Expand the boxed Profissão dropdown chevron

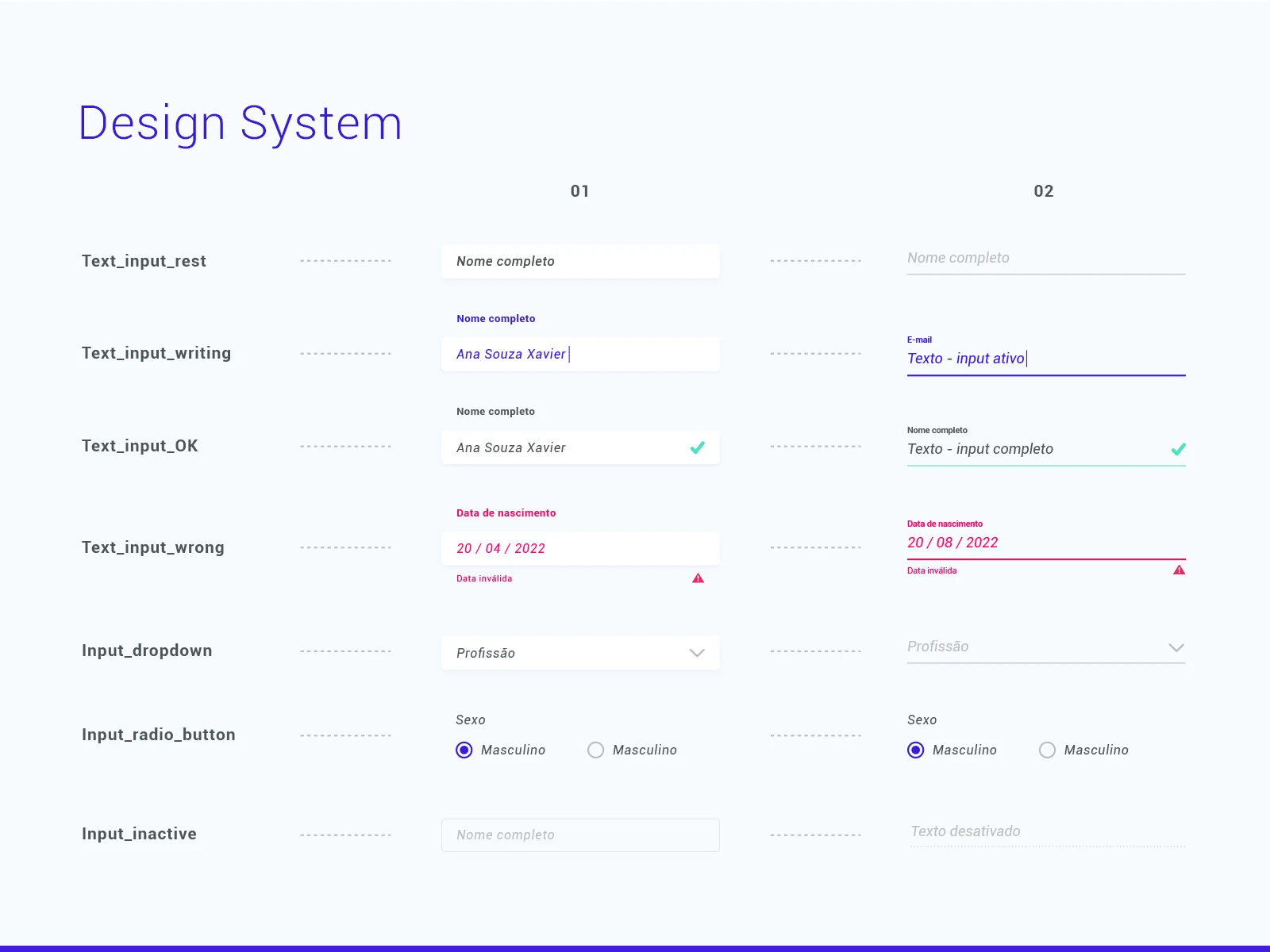[697, 653]
